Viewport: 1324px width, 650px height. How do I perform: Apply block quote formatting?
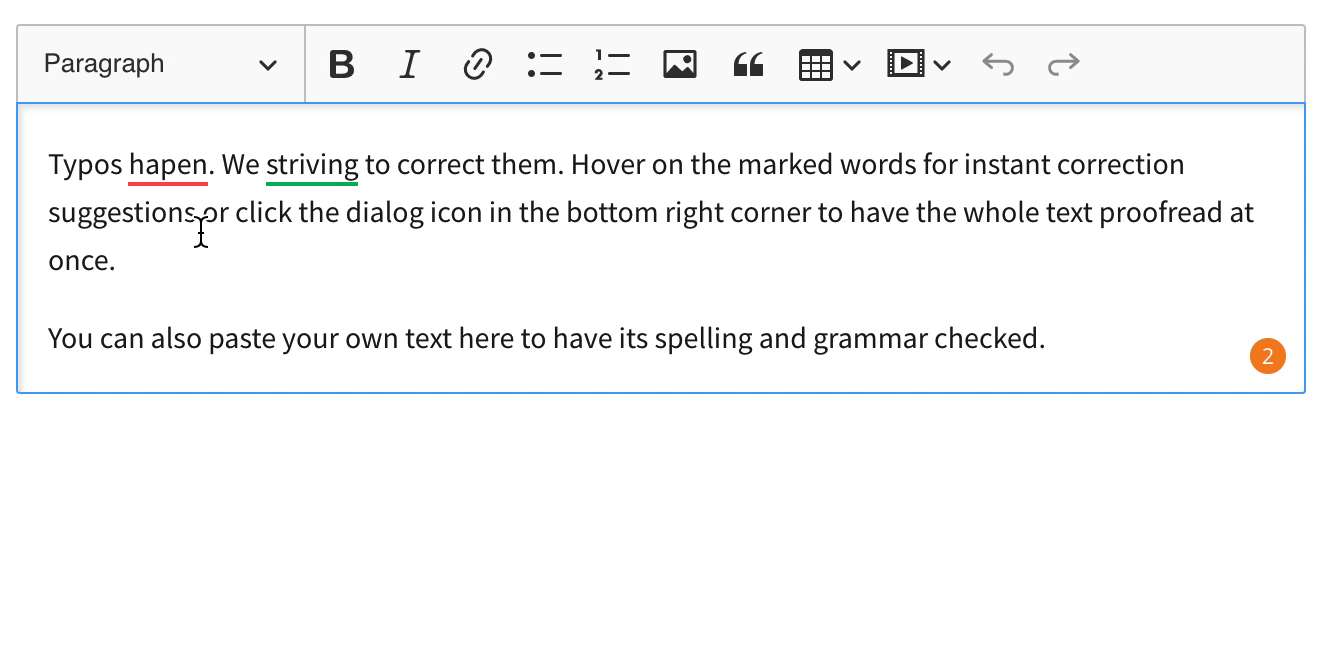click(748, 64)
